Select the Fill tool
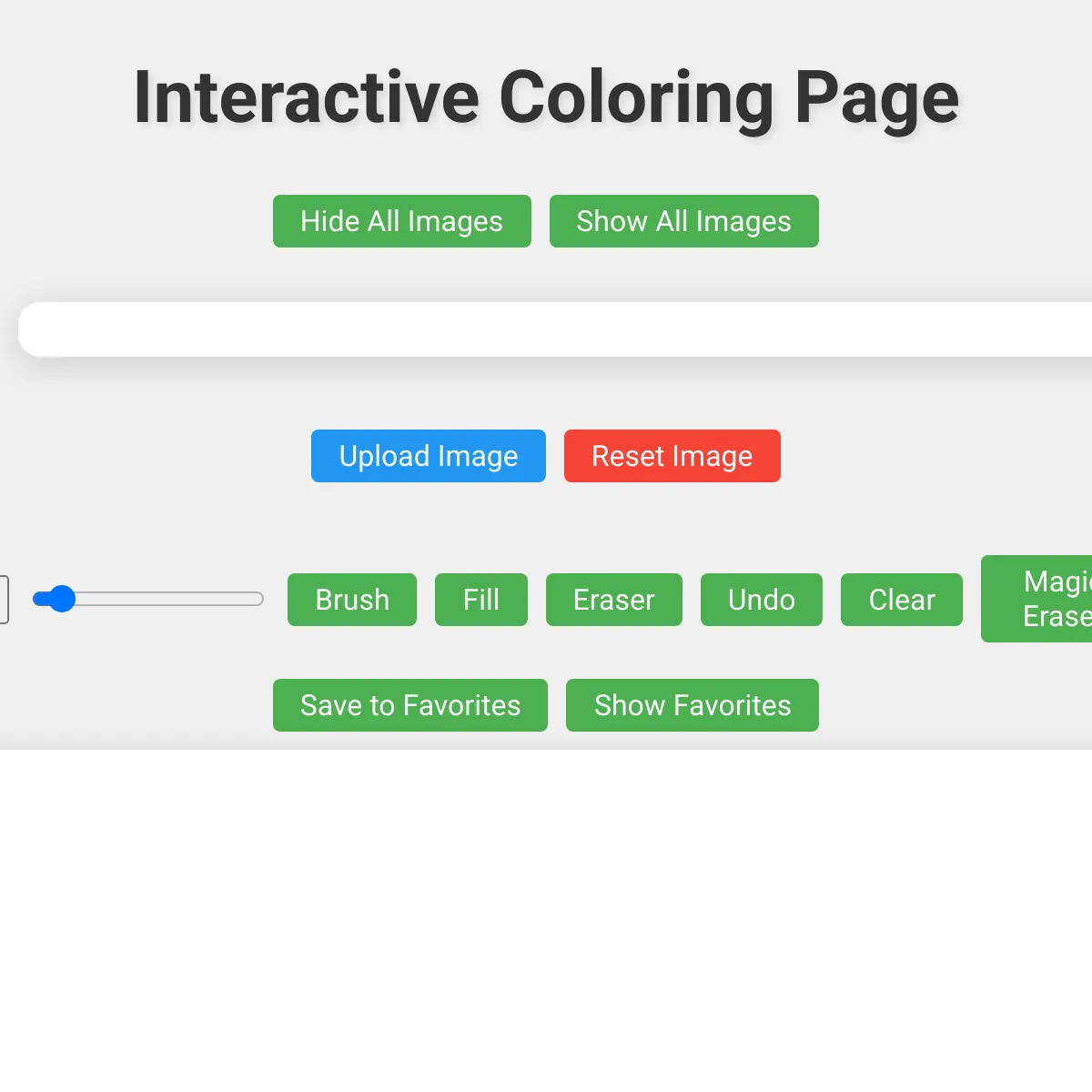This screenshot has width=1092, height=1092. [x=480, y=600]
